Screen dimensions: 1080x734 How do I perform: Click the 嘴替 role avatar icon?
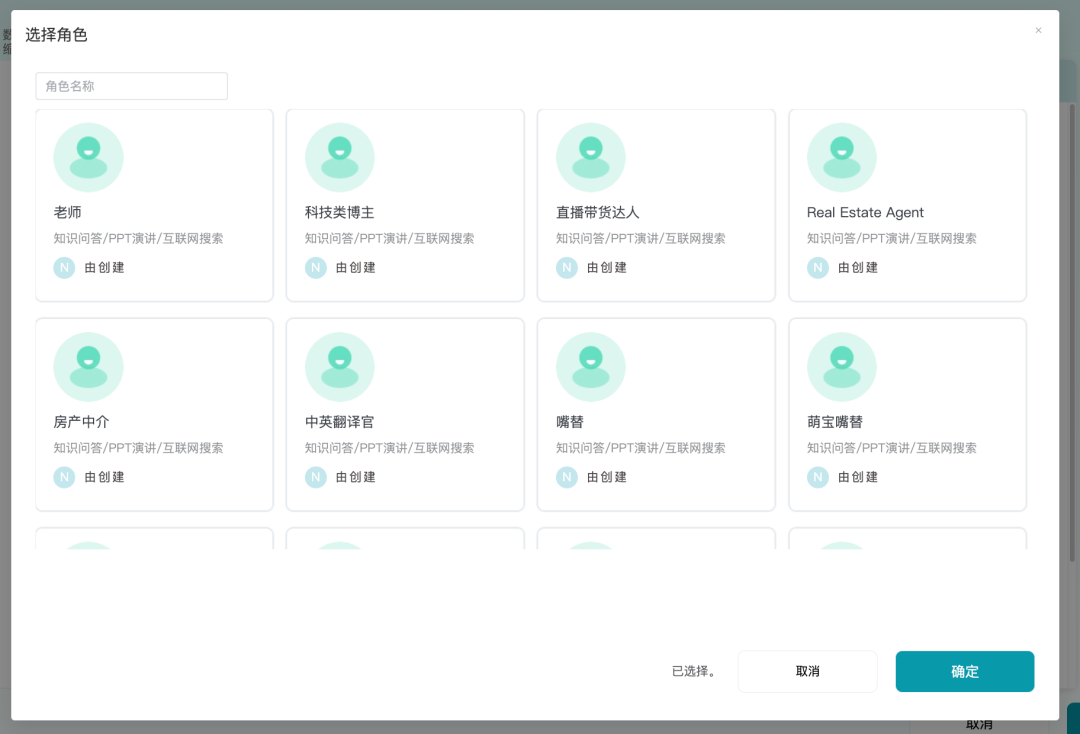tap(590, 367)
